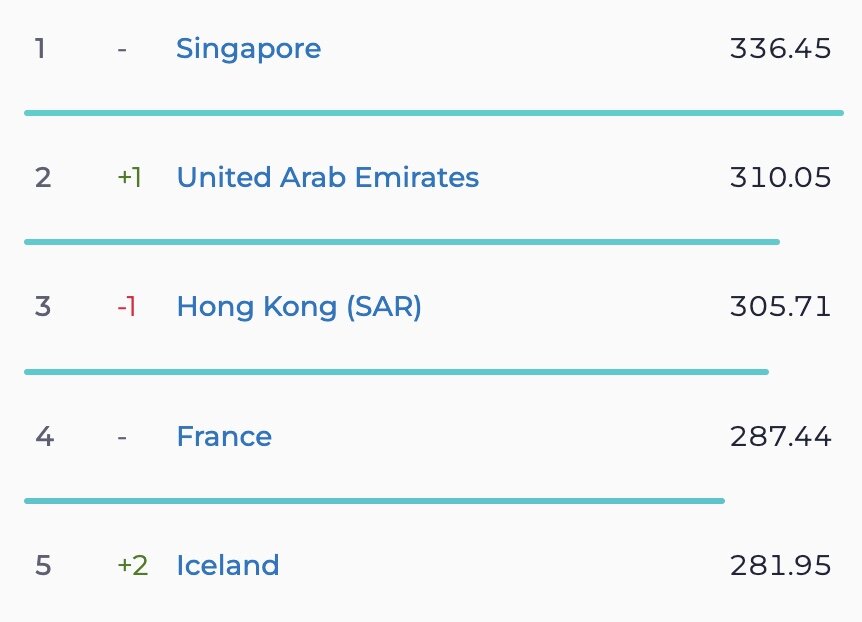The image size is (862, 622).
Task: Click the 281.95 speed value
Action: (x=780, y=565)
